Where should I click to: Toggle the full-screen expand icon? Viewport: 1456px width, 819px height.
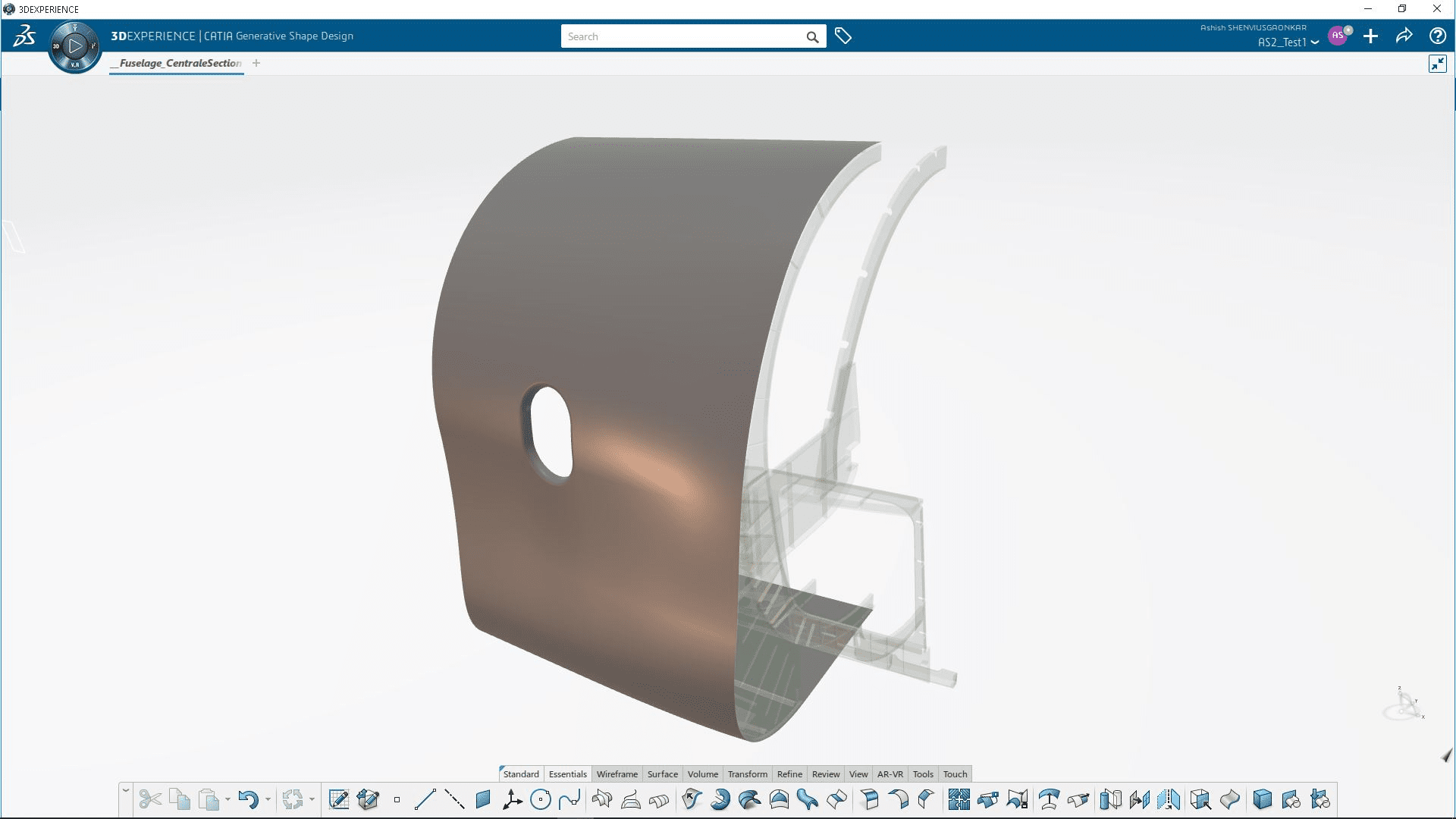[1437, 64]
